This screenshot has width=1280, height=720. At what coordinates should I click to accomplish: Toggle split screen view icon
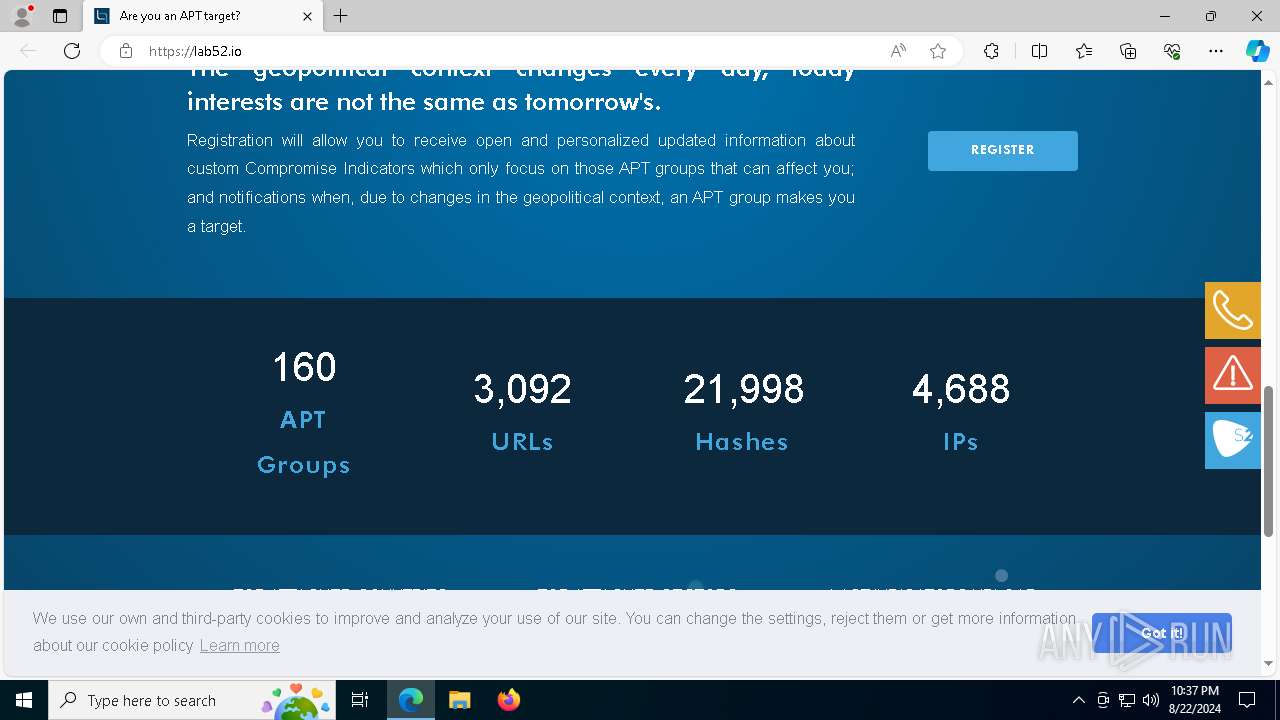click(x=1039, y=51)
